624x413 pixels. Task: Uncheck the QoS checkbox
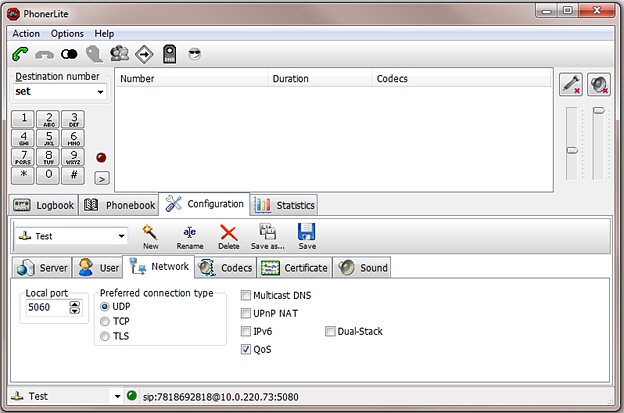[x=246, y=349]
